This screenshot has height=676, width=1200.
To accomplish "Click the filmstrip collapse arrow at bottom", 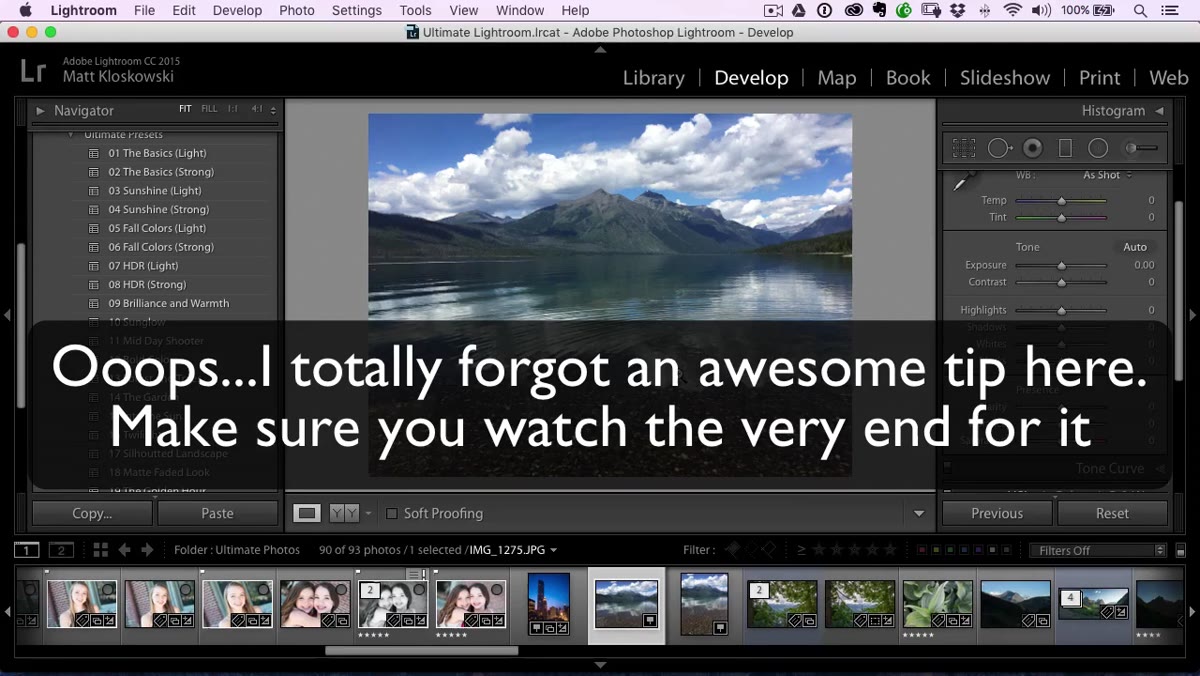I will pos(600,664).
